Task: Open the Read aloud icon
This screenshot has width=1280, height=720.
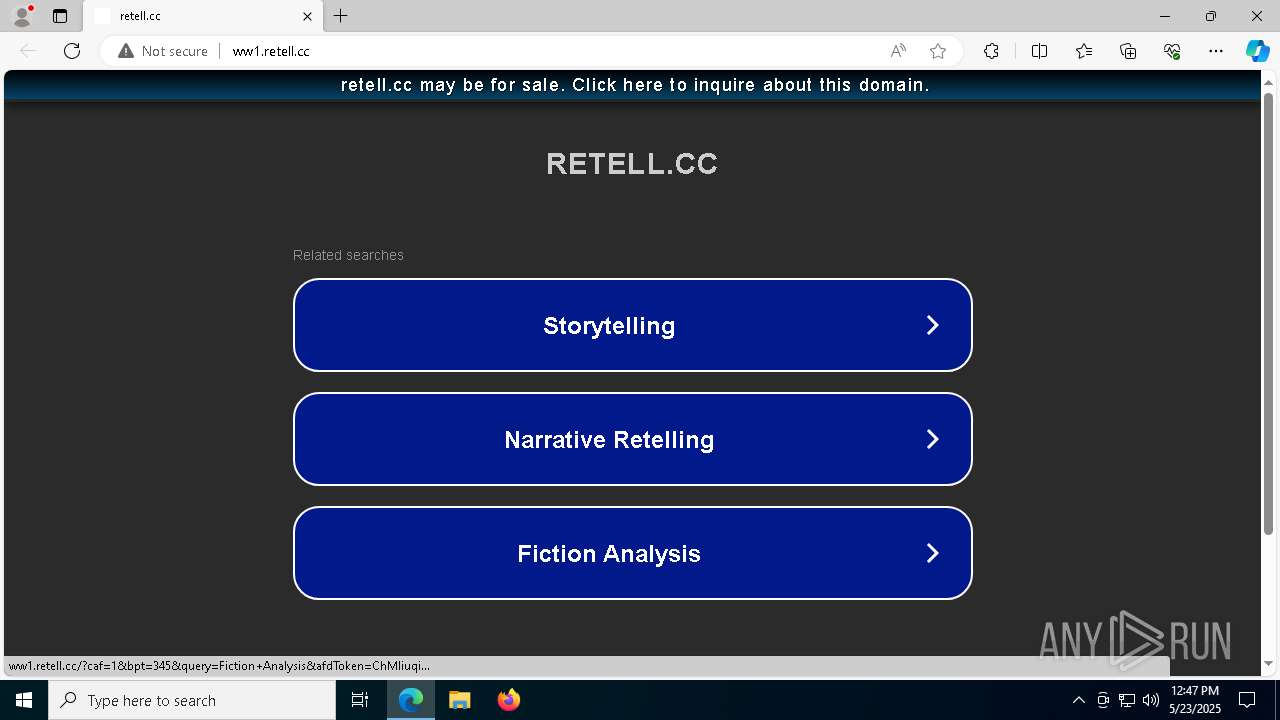Action: pos(898,51)
